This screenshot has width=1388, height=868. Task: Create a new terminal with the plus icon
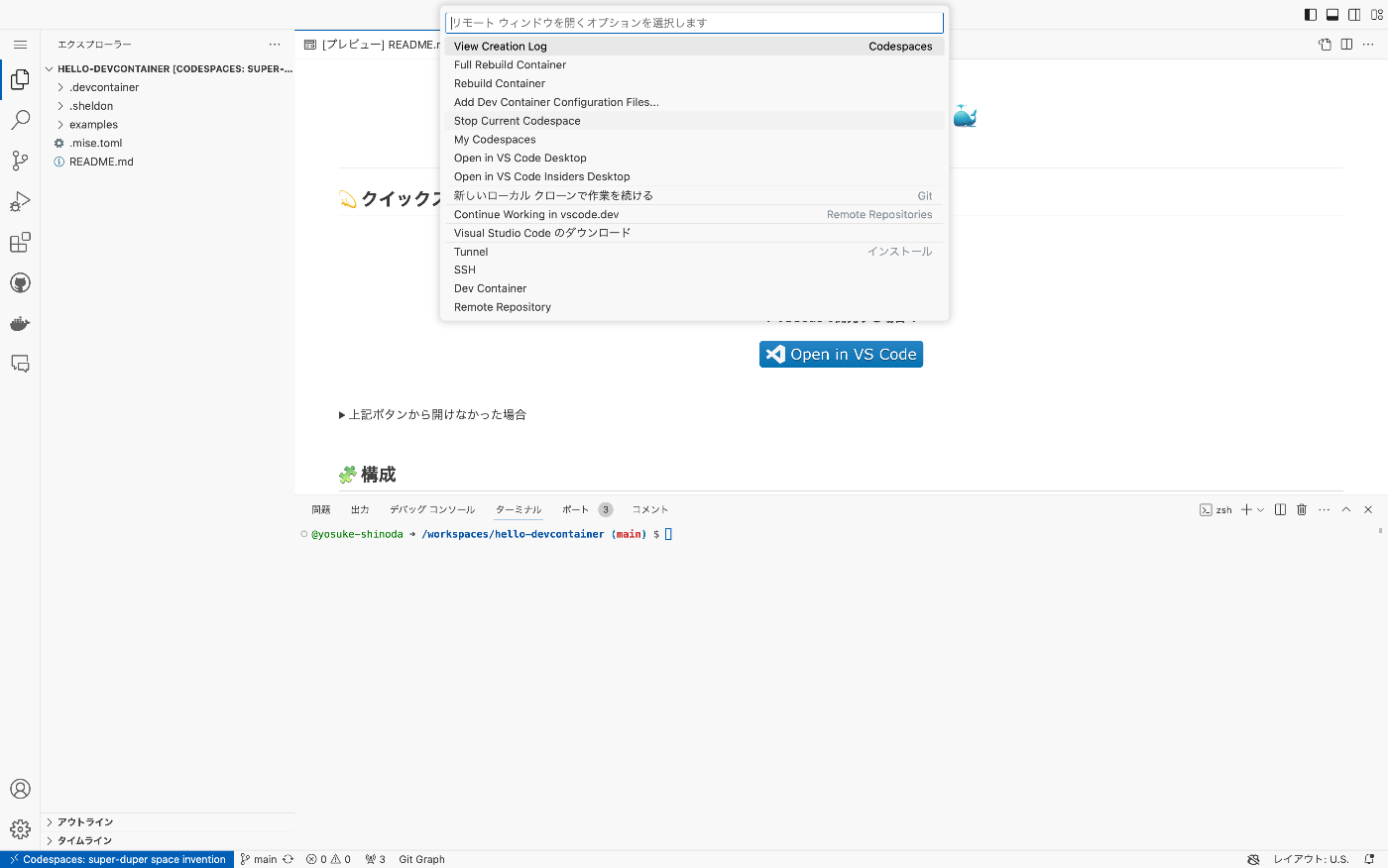point(1246,509)
